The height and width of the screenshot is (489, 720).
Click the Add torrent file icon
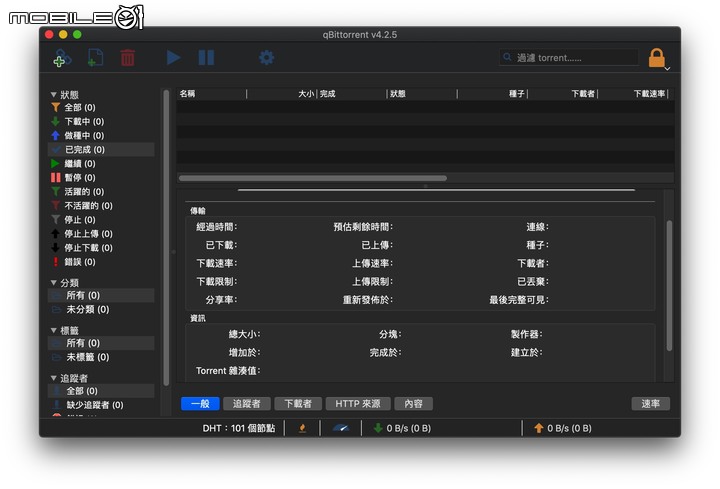pos(95,58)
